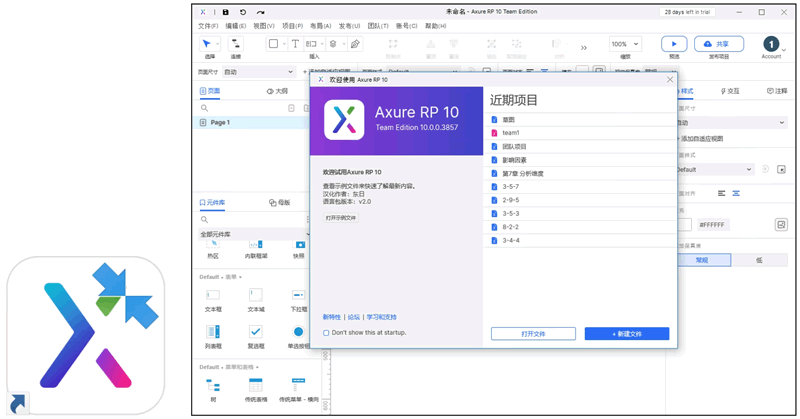Click the search icon in Pages panel
The image size is (800, 419).
pos(204,108)
